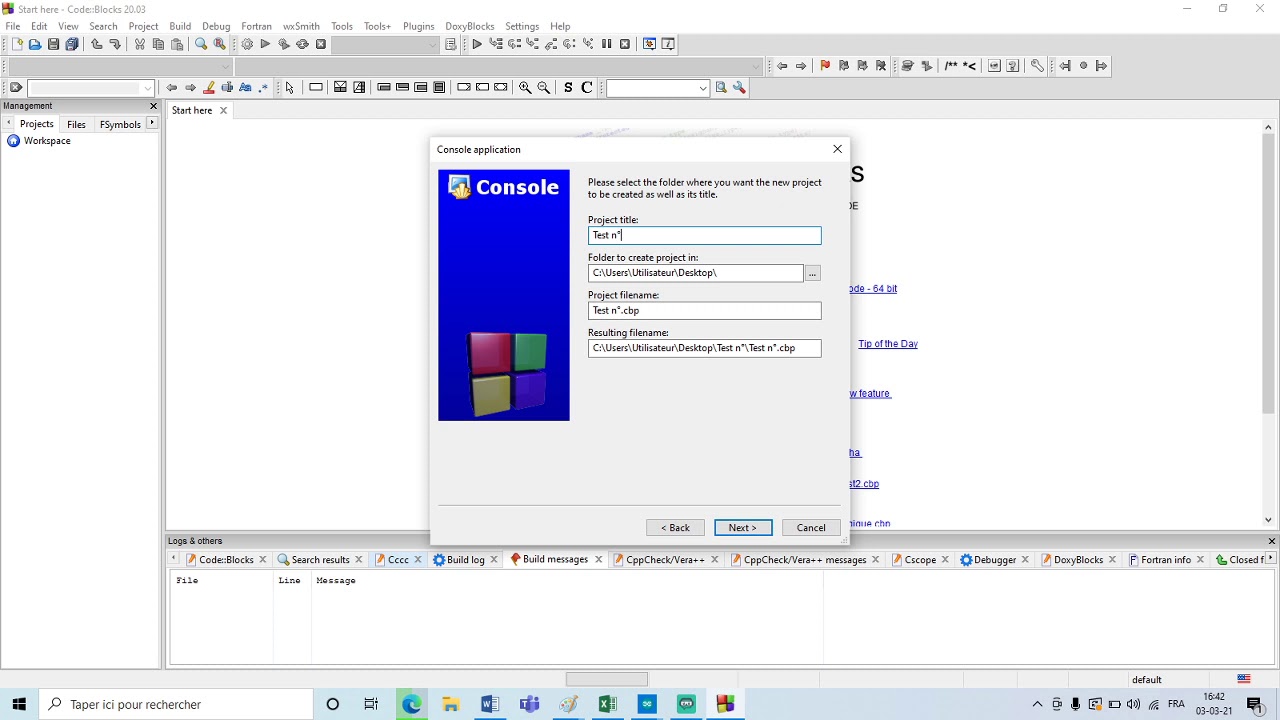The image size is (1280, 720).
Task: Switch to the Search results tab
Action: point(320,560)
